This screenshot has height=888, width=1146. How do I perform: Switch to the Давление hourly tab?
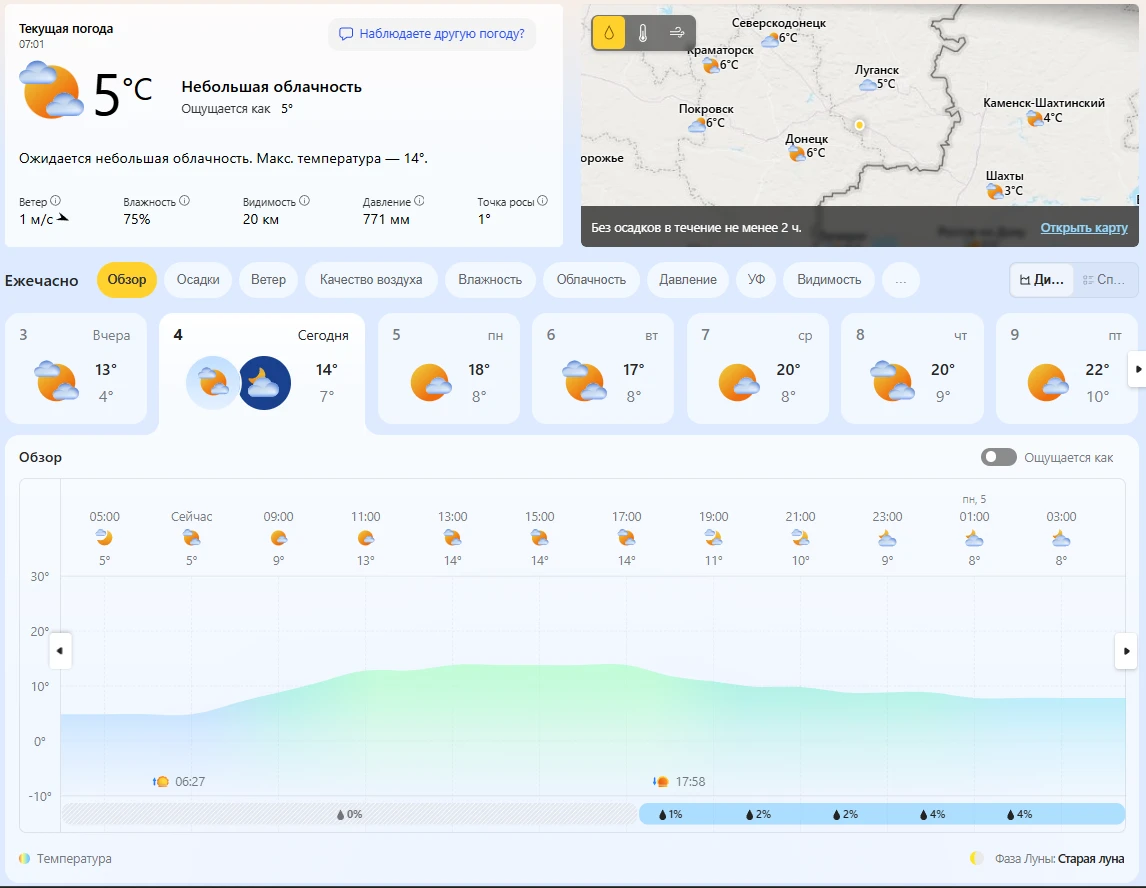pos(688,280)
